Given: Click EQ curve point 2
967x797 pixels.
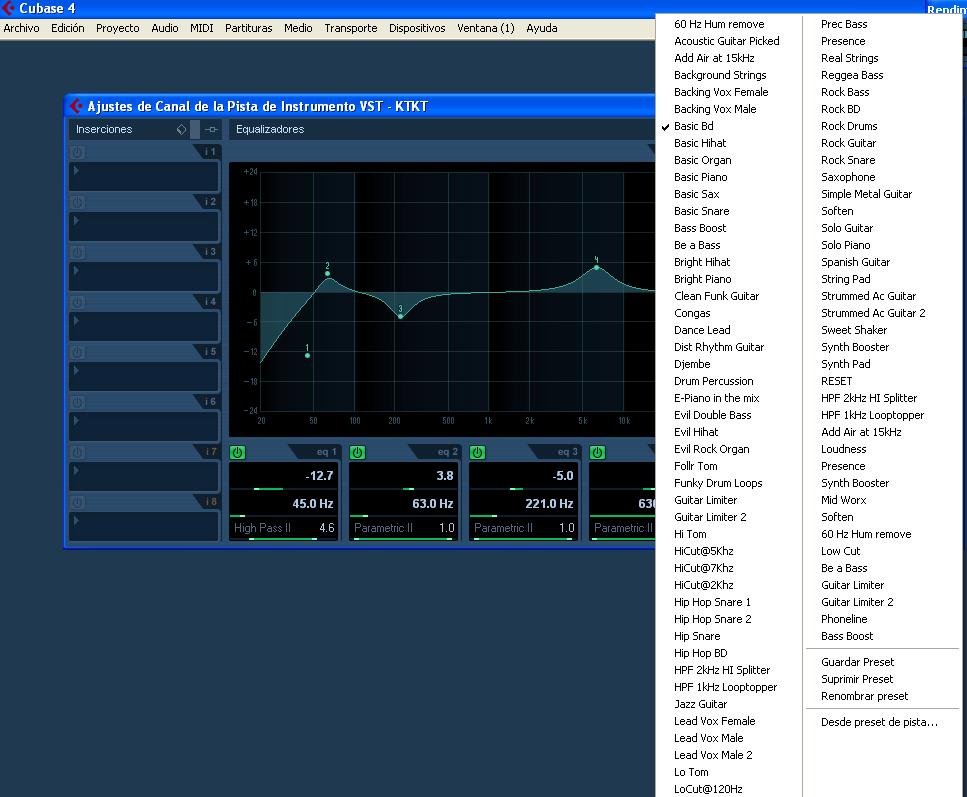Looking at the screenshot, I should (x=327, y=273).
